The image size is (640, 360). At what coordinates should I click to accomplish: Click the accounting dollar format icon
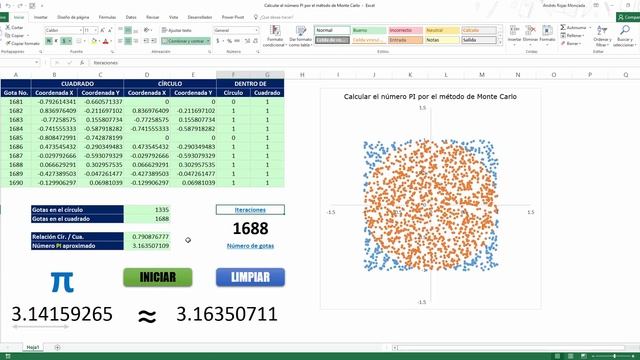(219, 41)
